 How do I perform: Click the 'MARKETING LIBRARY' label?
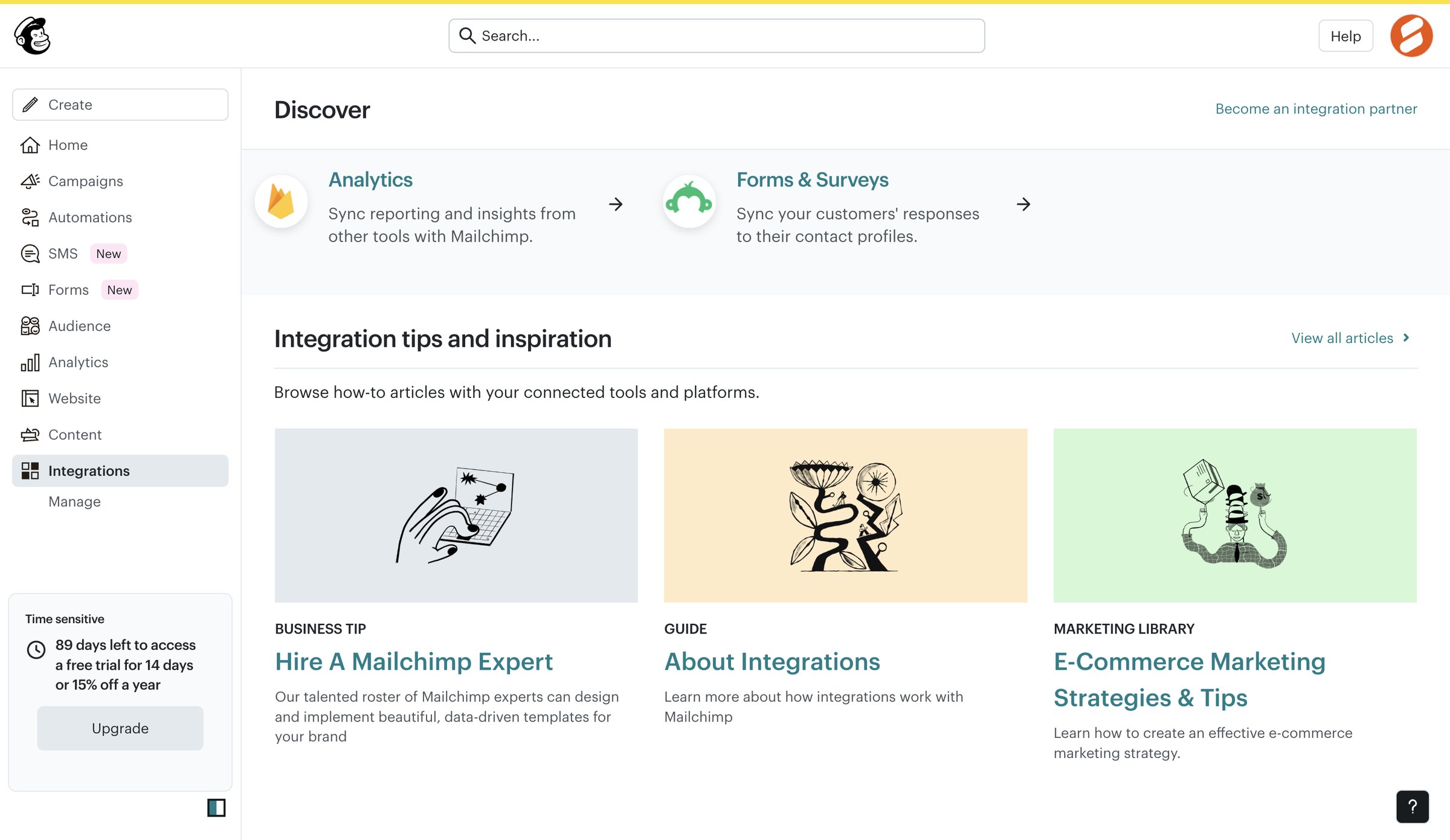point(1124,629)
